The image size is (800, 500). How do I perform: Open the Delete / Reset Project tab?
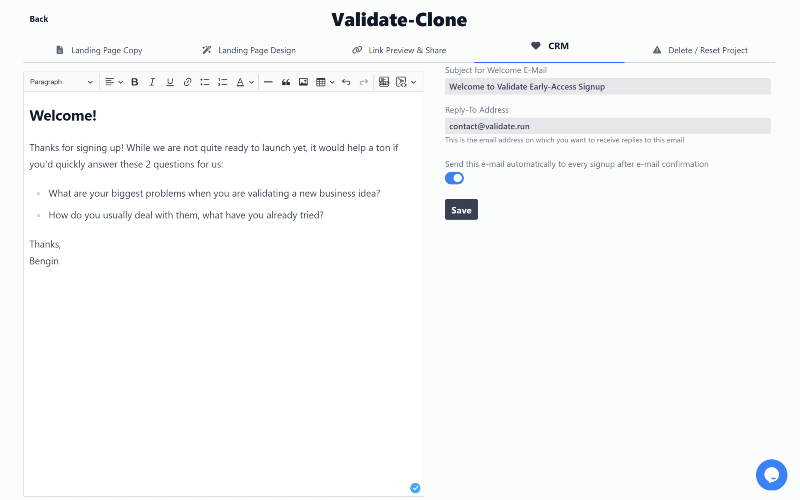[x=700, y=50]
